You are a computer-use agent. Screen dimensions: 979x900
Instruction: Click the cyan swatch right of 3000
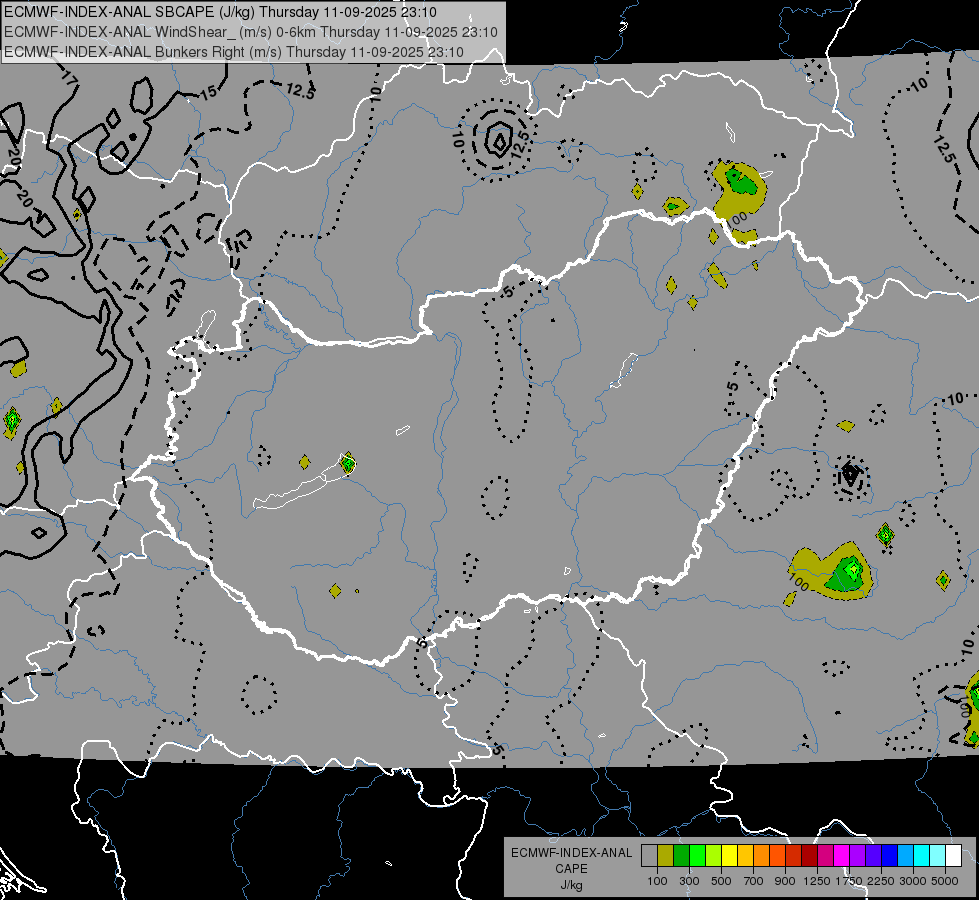click(x=922, y=855)
